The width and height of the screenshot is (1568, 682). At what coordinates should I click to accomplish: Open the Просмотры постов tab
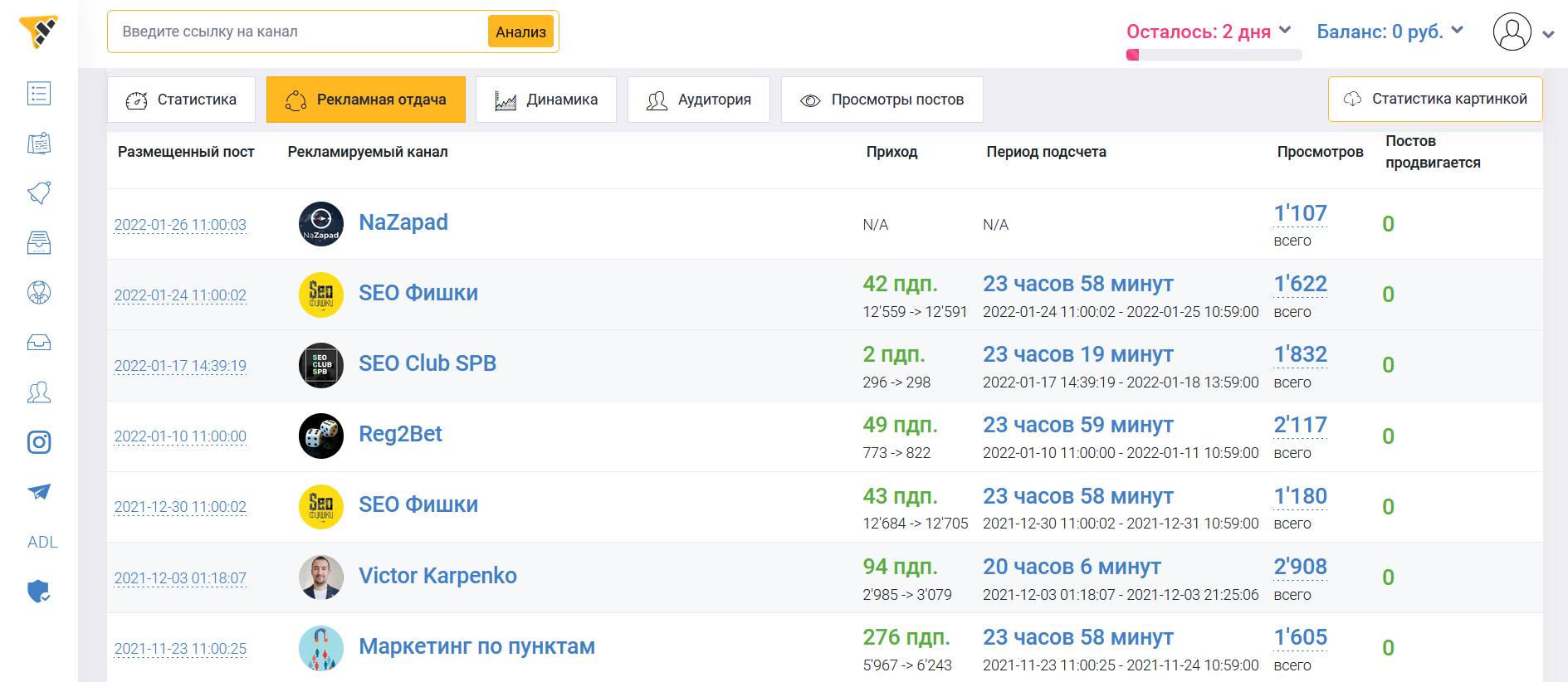click(x=882, y=100)
